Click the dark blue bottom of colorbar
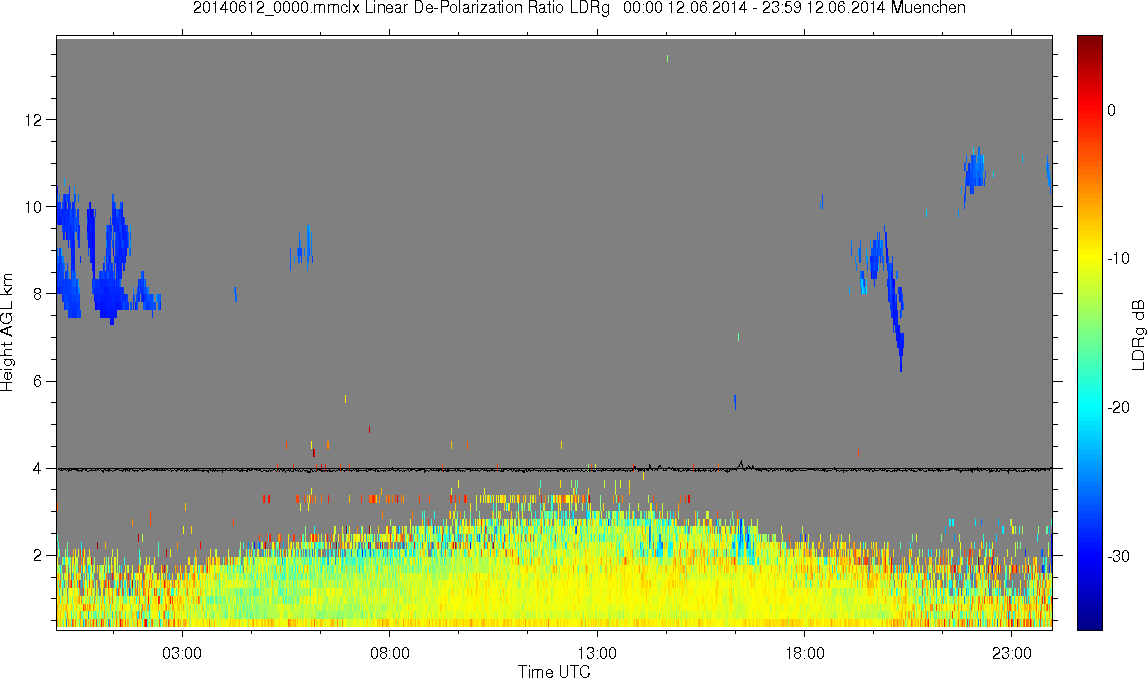The image size is (1147, 678). click(x=1089, y=620)
